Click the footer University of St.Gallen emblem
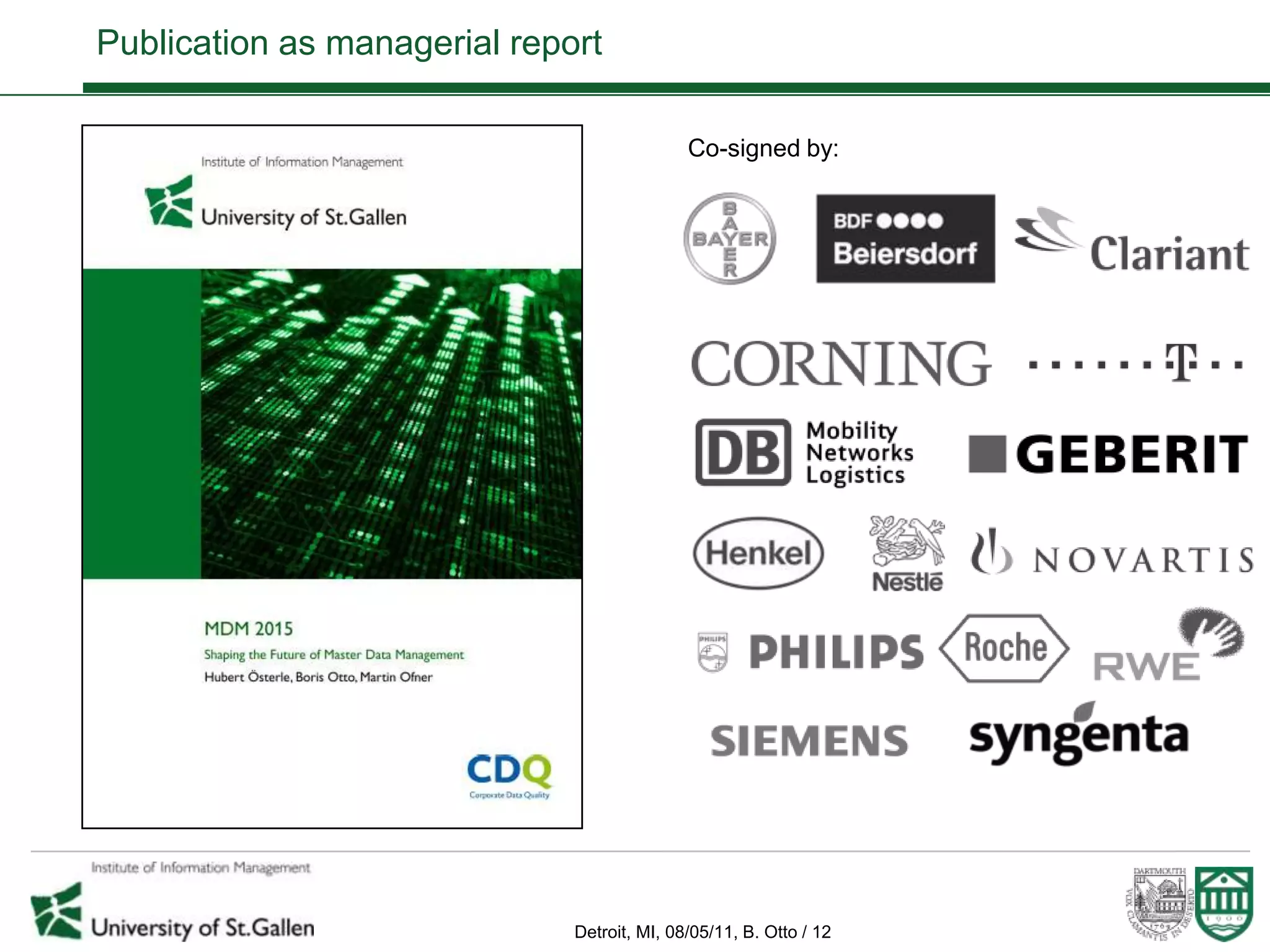Image resolution: width=1270 pixels, height=952 pixels. click(x=56, y=911)
